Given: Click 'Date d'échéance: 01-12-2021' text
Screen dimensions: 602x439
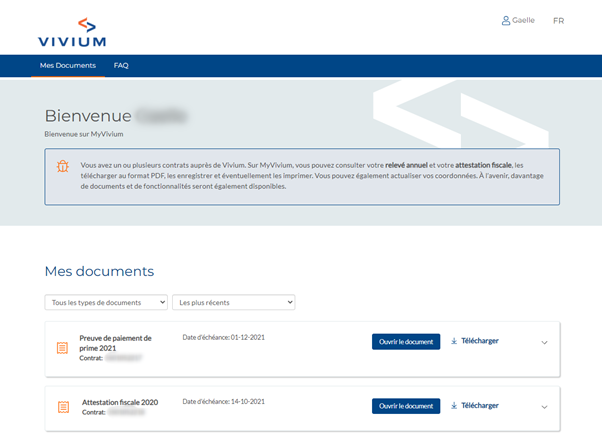Looking at the screenshot, I should [x=223, y=337].
